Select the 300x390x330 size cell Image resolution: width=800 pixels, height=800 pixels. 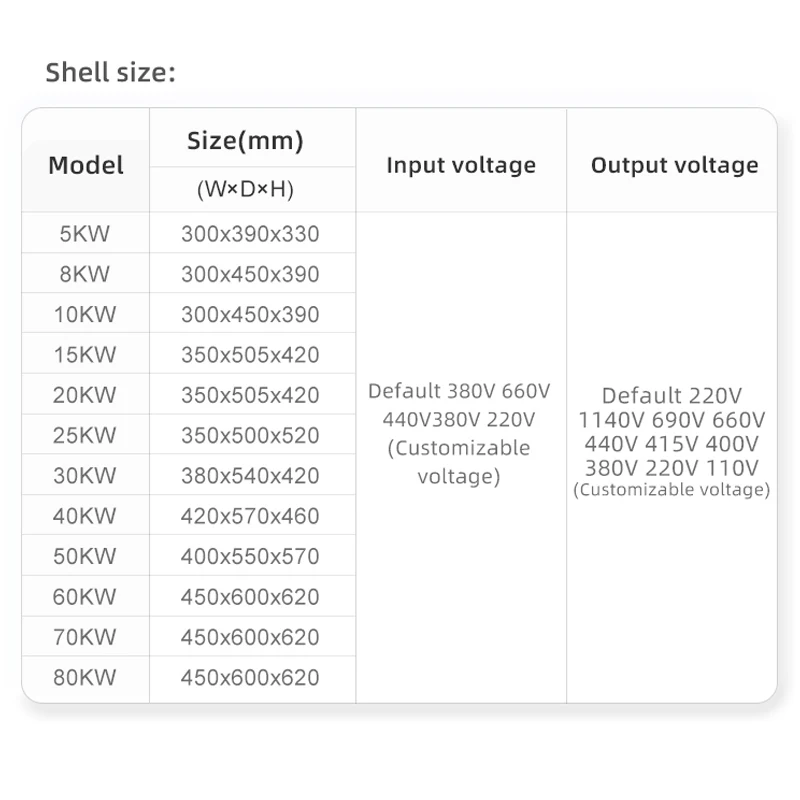[x=250, y=234]
